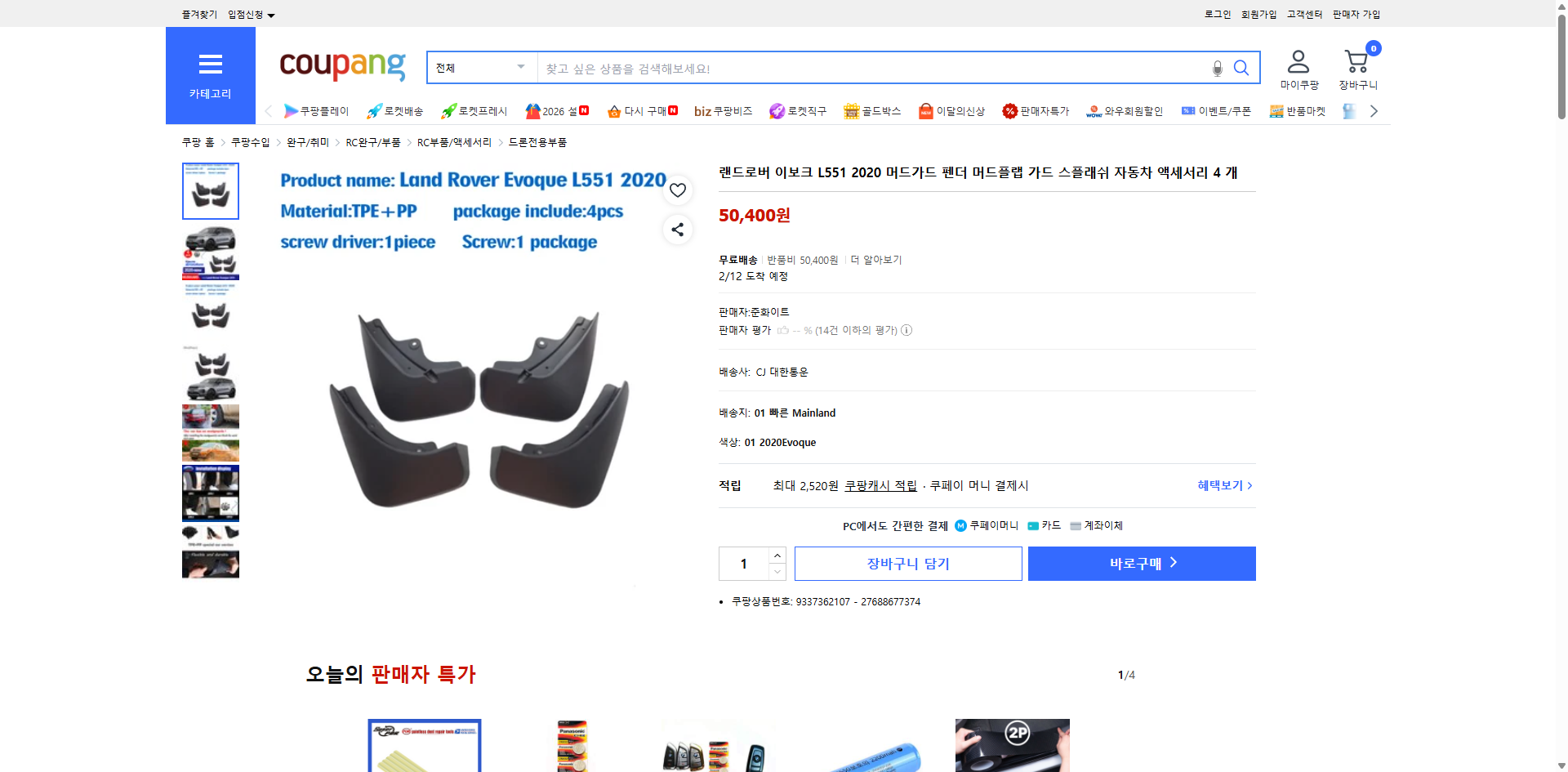Viewport: 1568px width, 772px height.
Task: Open the 더 알아보기 link
Action: pyautogui.click(x=877, y=260)
